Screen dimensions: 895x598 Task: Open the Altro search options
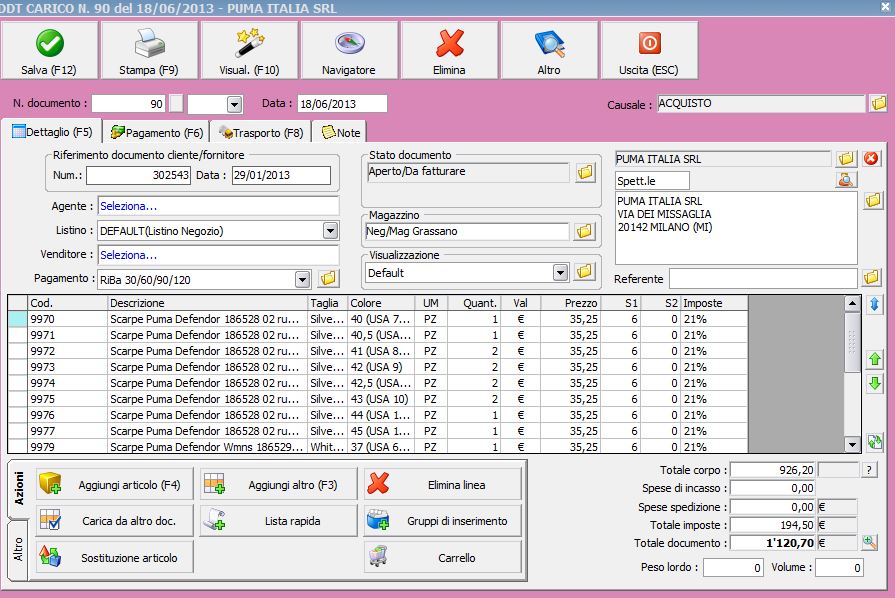click(x=549, y=50)
